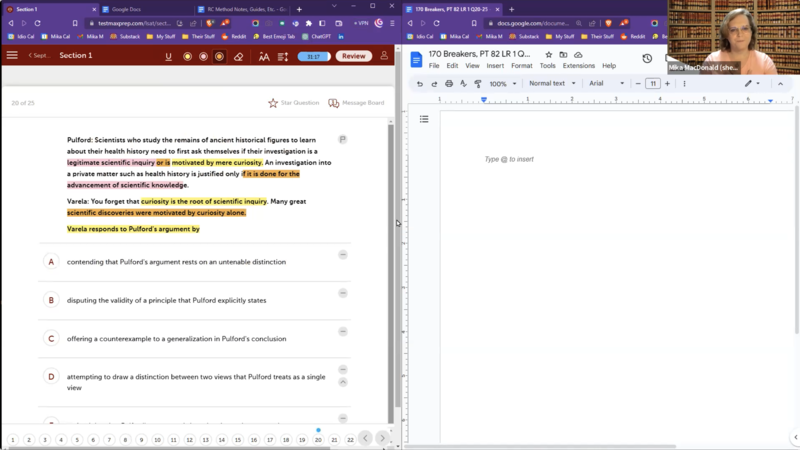Select the eraser tool in test toolbar
This screenshot has height=450, width=800.
(x=238, y=56)
